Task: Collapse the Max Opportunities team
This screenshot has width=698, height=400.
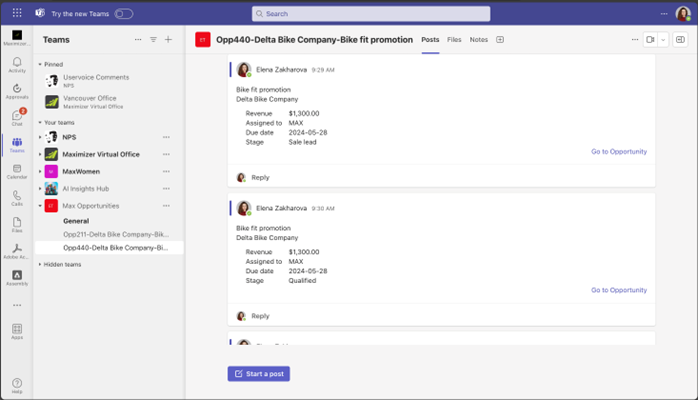Action: (x=40, y=206)
